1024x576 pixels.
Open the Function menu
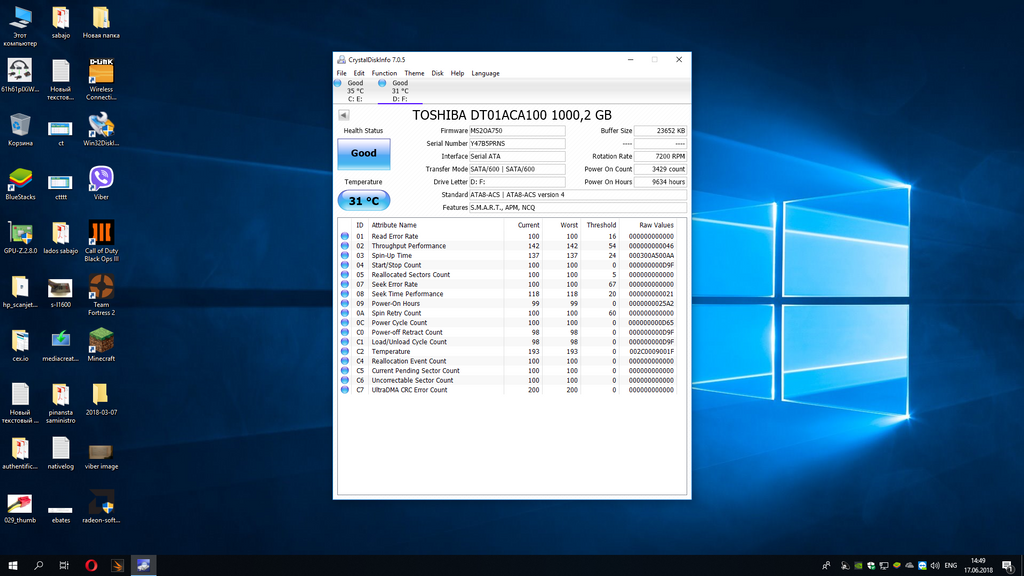coord(384,73)
